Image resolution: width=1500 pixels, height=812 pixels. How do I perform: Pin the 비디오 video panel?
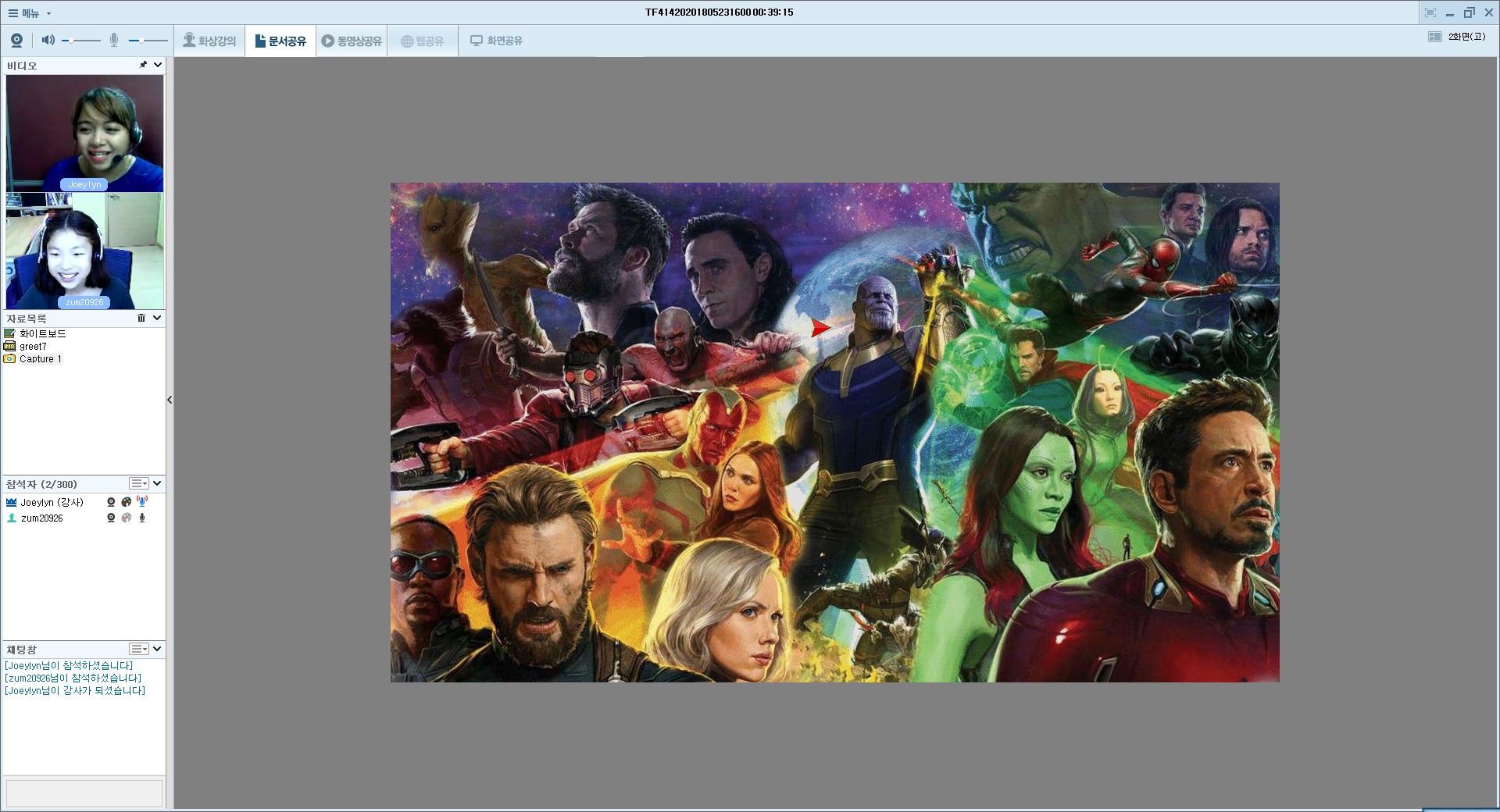click(143, 65)
